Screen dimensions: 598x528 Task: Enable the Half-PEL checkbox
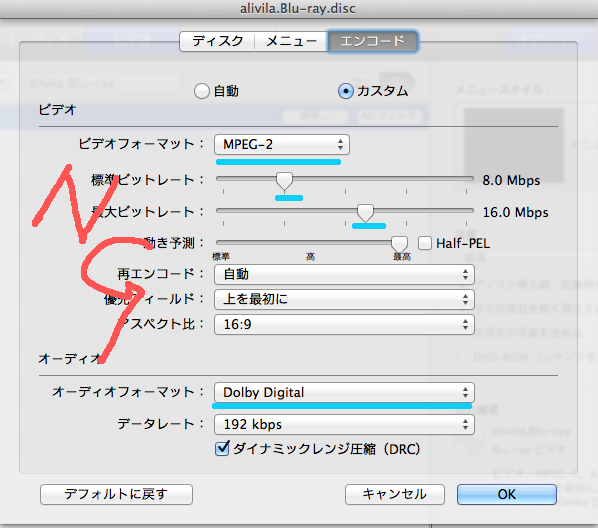click(x=425, y=243)
